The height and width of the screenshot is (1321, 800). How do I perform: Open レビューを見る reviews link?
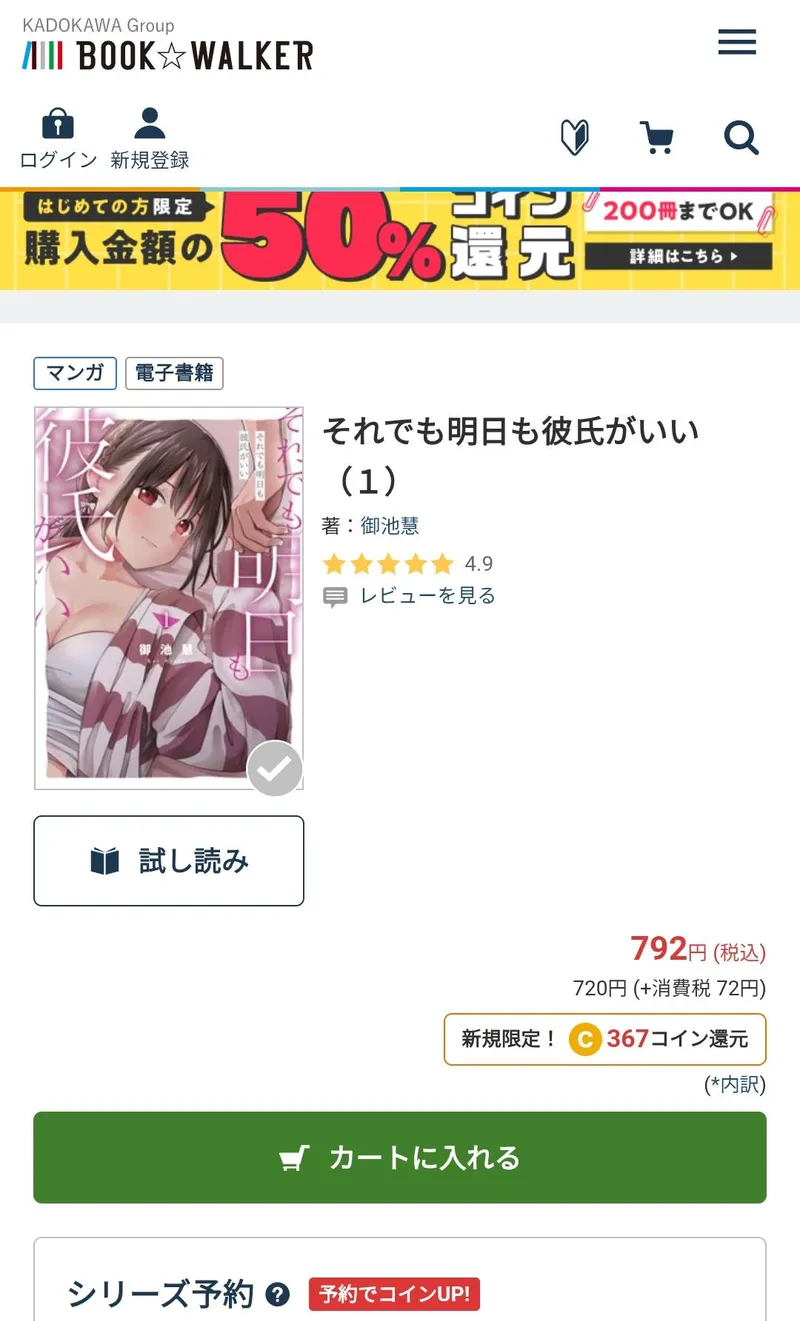(427, 596)
